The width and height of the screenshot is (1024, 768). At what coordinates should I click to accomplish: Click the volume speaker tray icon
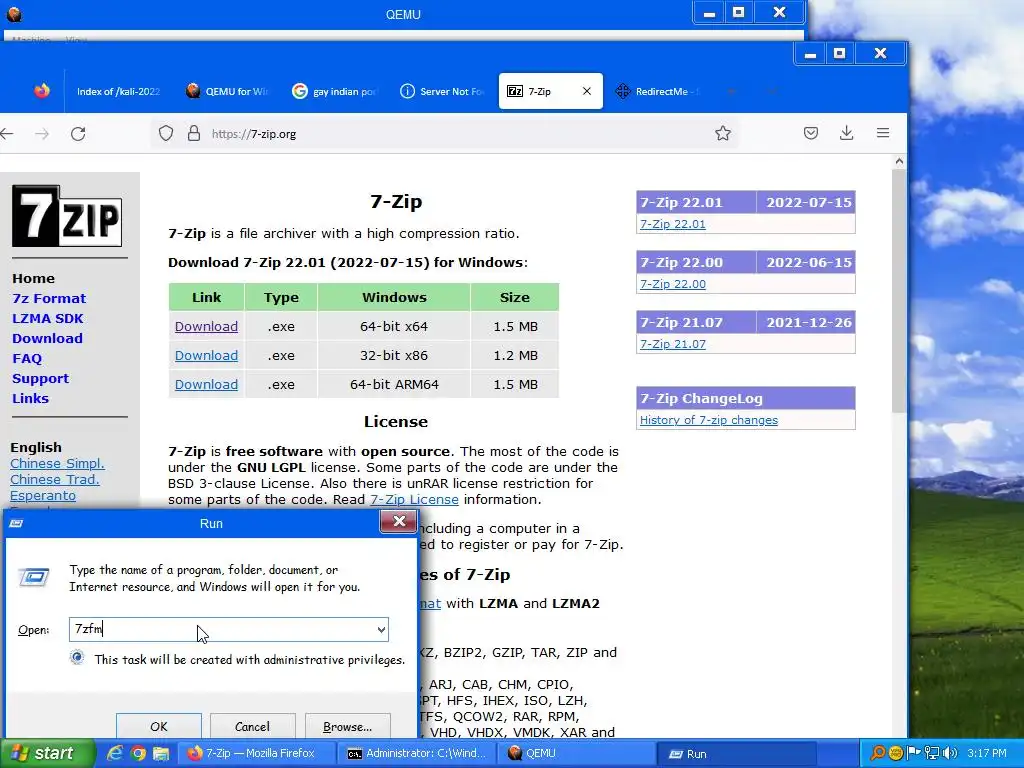(x=950, y=753)
